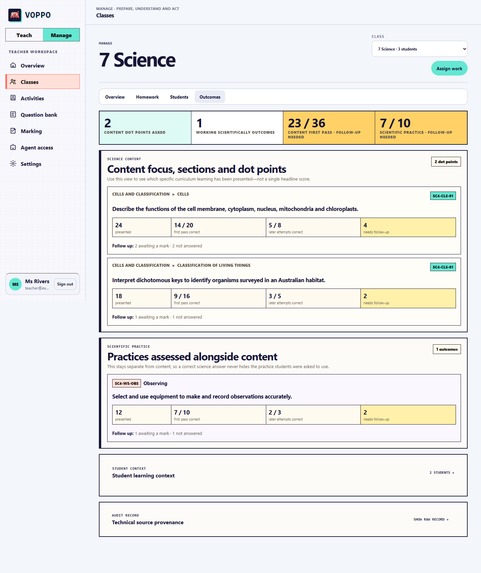Open Settings in the sidebar
The width and height of the screenshot is (481, 573).
click(x=43, y=164)
